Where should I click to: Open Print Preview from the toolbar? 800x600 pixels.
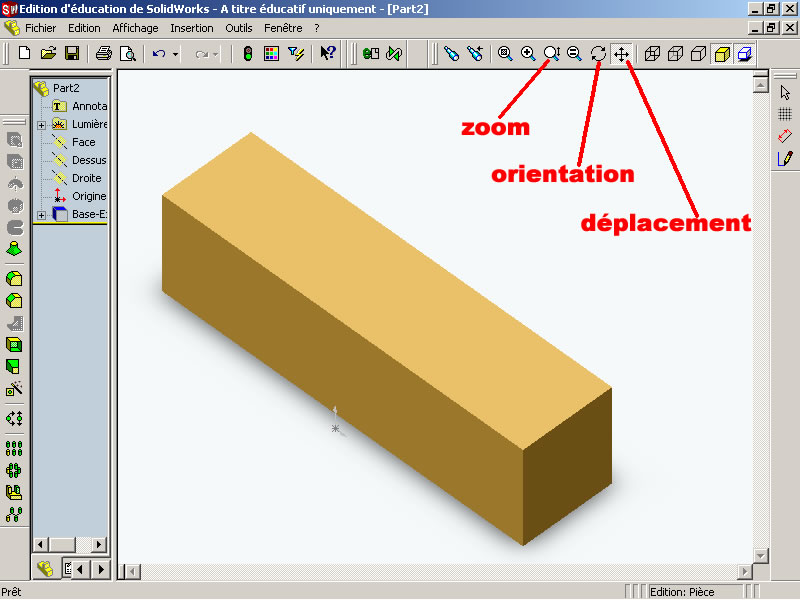click(128, 53)
